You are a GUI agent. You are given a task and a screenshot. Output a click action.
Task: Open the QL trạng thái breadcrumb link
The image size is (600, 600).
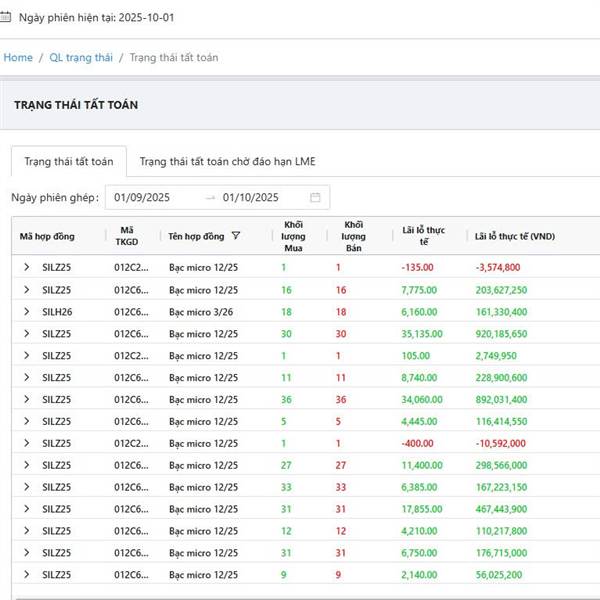[x=80, y=58]
